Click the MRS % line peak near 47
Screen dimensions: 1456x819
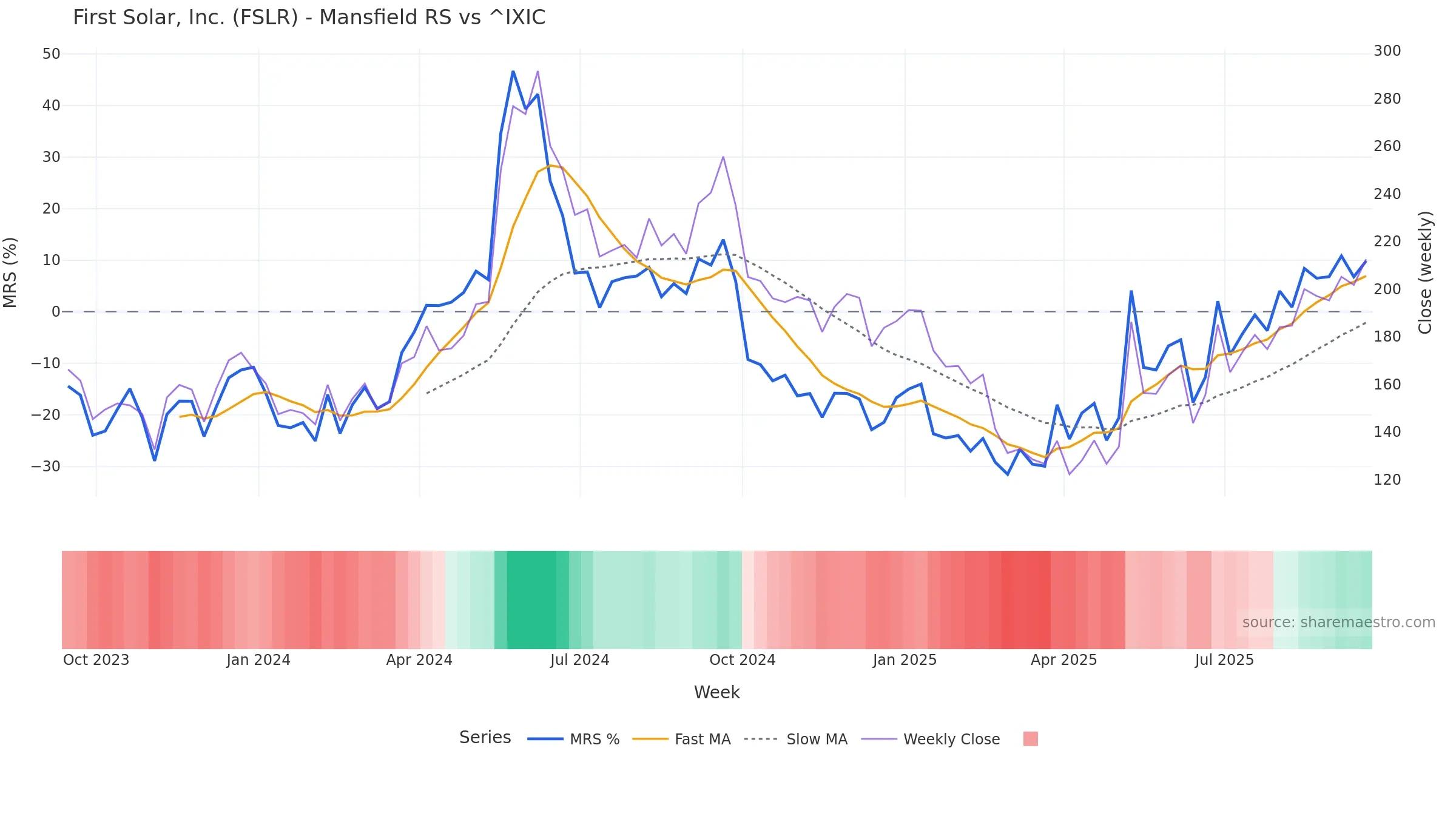[513, 72]
